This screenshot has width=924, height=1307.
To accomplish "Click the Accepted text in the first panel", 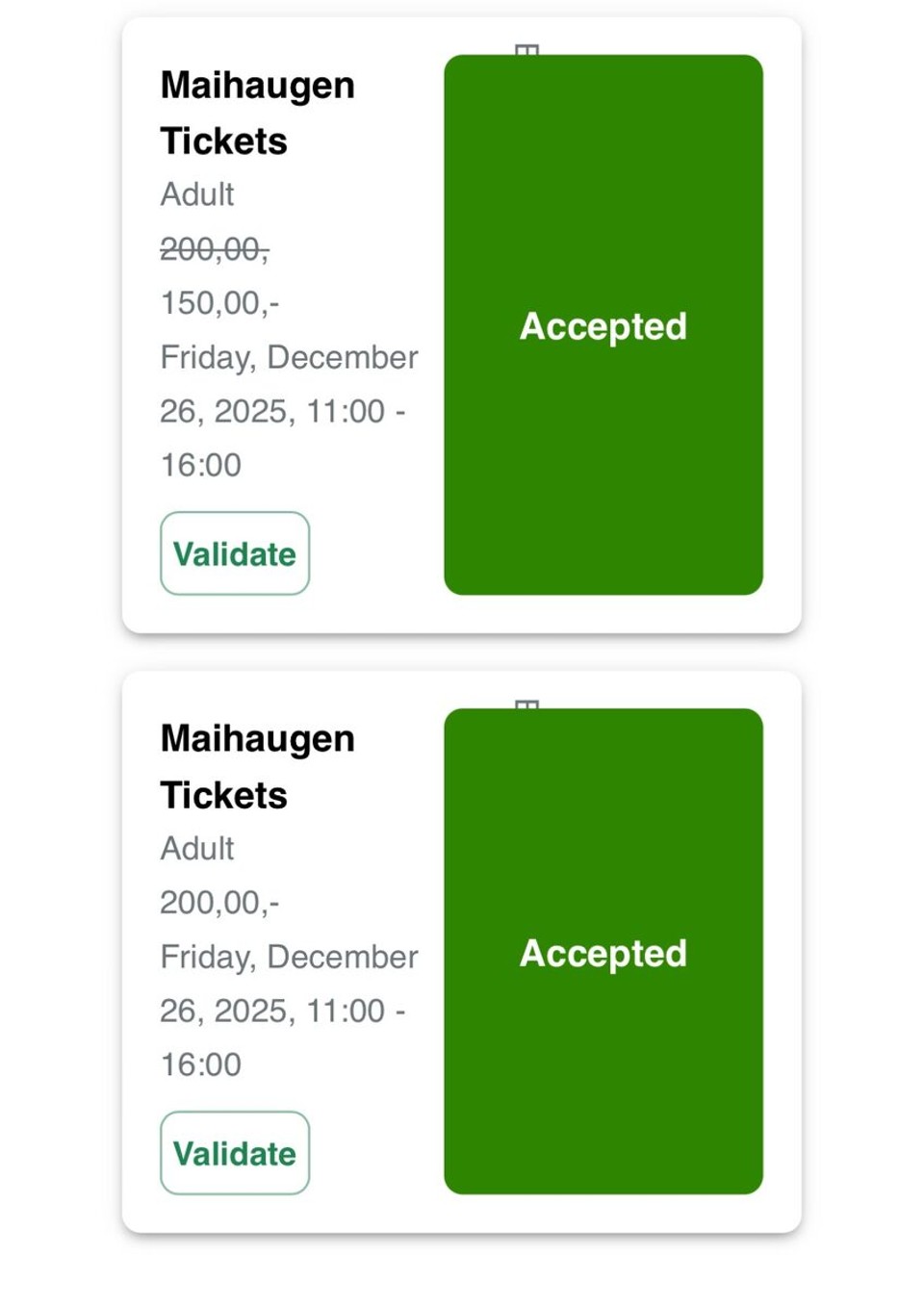I will click(603, 326).
